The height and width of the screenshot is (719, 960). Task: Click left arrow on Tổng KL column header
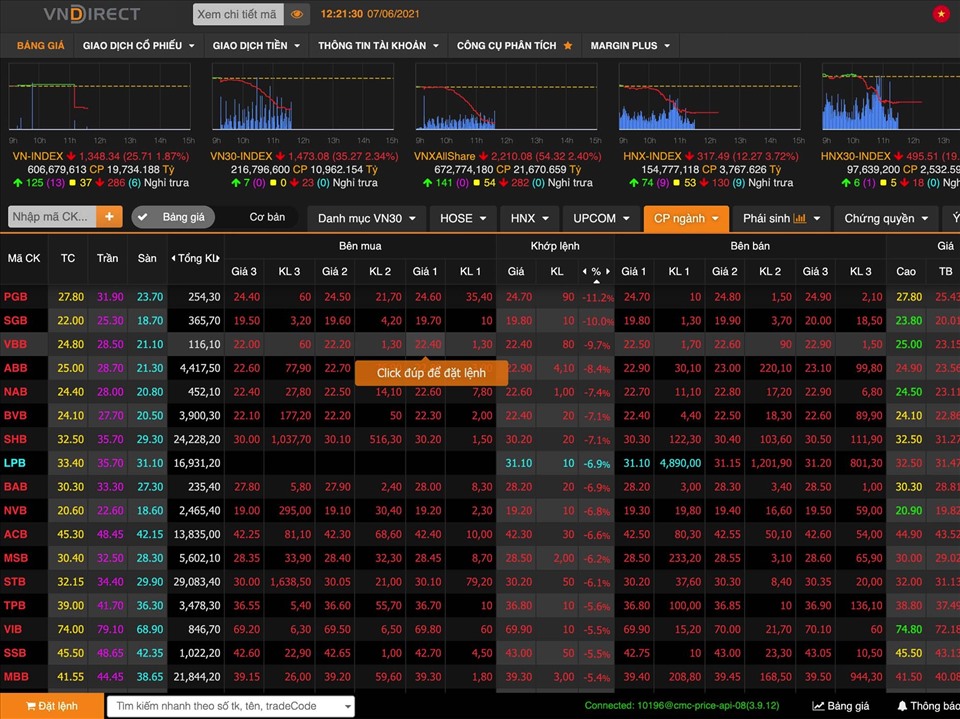click(174, 258)
